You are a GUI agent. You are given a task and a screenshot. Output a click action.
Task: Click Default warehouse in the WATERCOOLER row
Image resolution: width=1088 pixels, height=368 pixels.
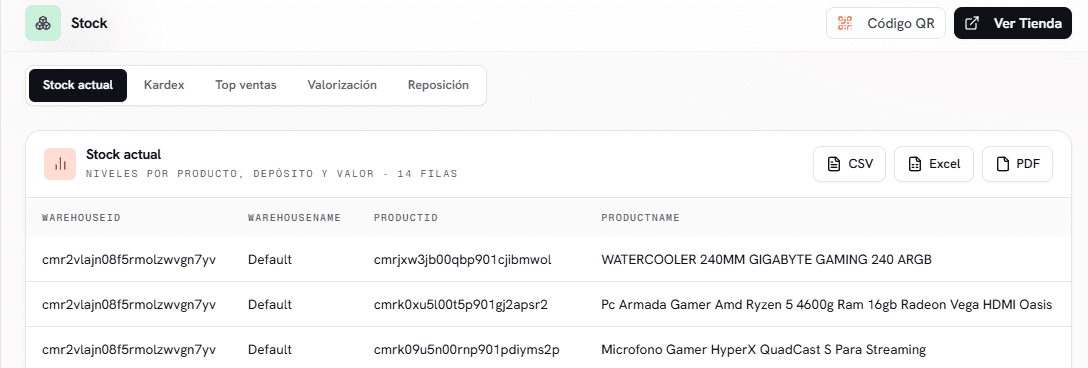(x=270, y=260)
